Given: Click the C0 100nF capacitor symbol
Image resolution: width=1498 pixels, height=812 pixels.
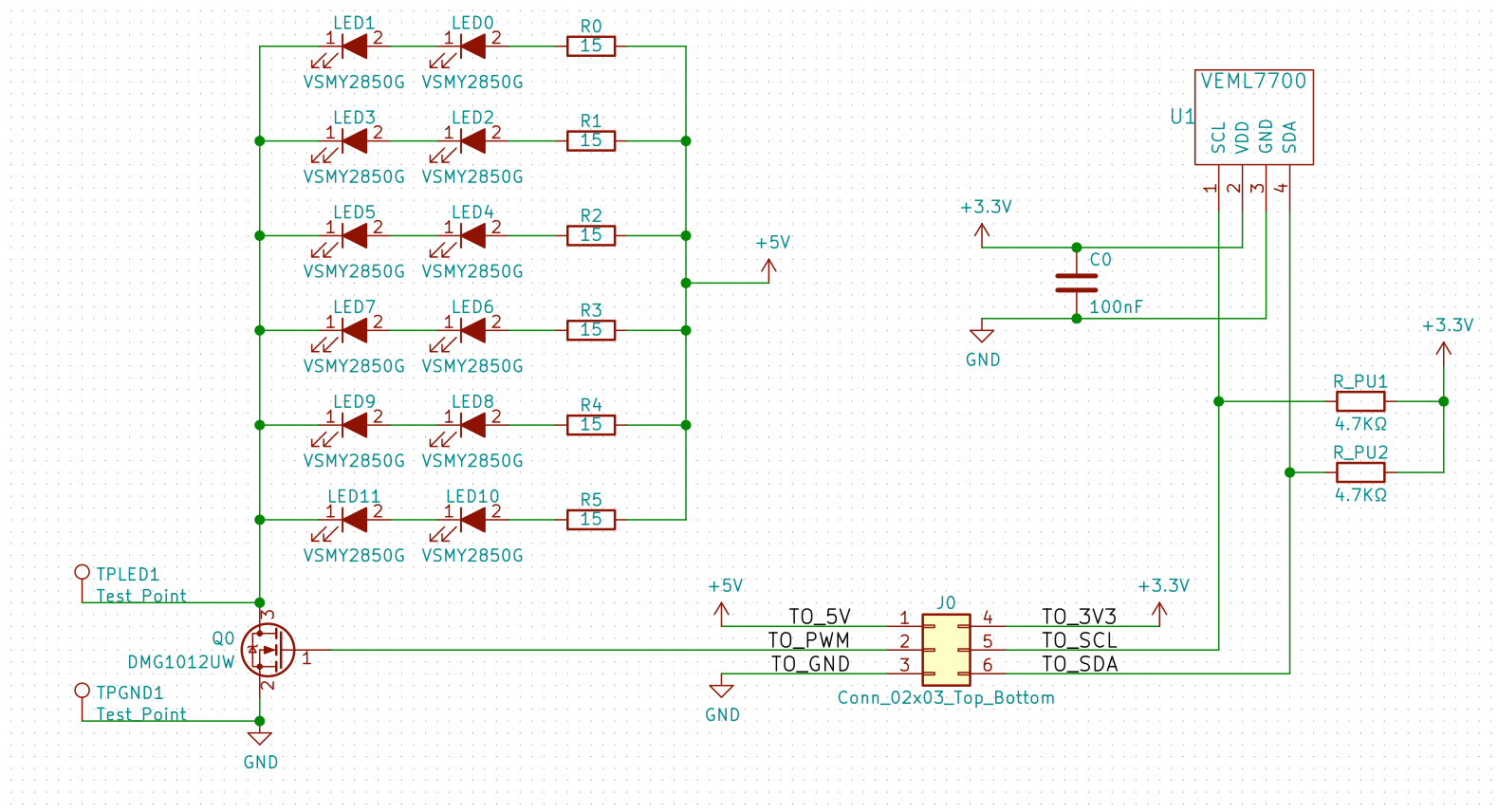Looking at the screenshot, I should (x=1077, y=283).
